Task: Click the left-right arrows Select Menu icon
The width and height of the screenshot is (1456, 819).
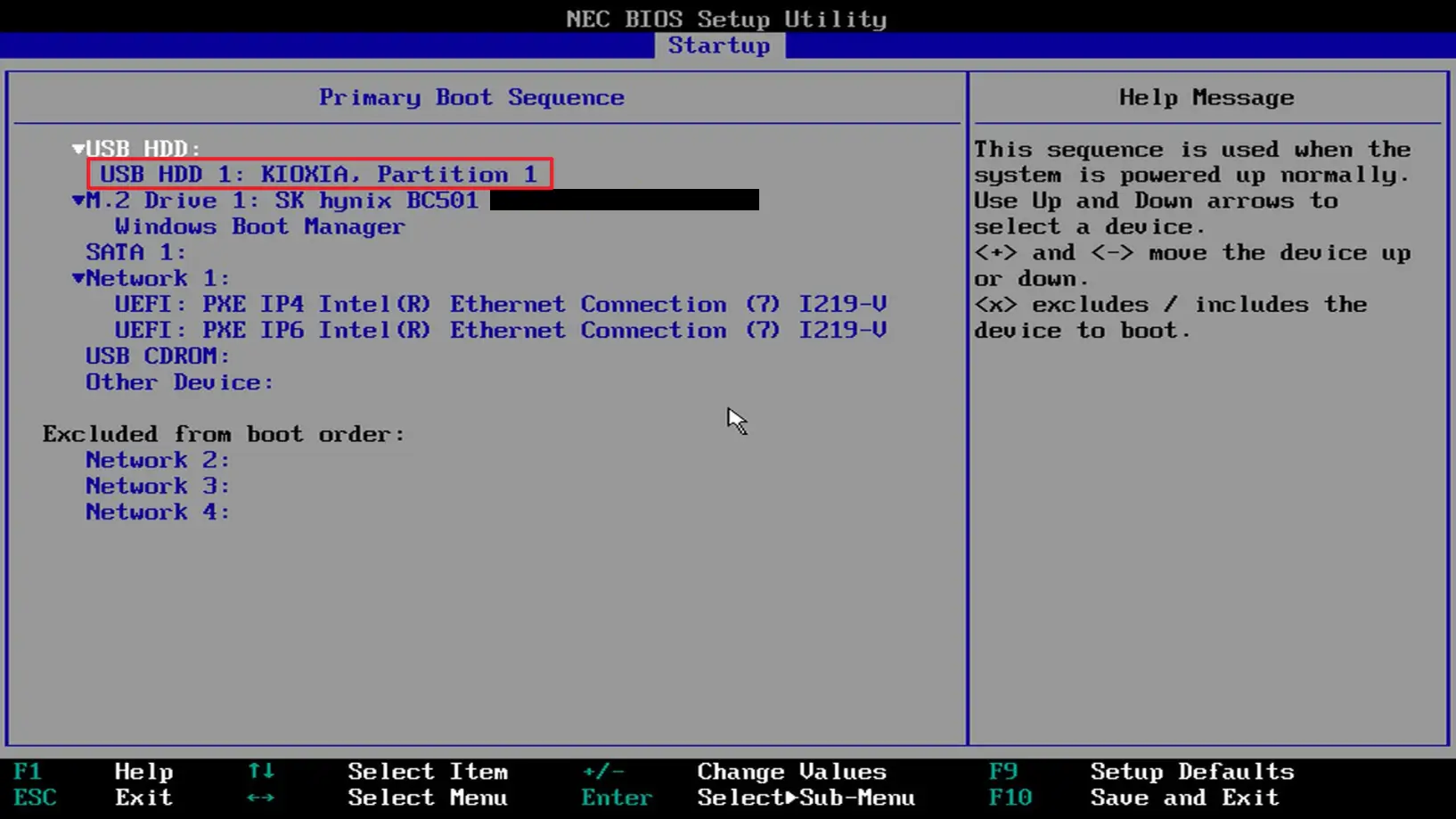Action: point(261,798)
